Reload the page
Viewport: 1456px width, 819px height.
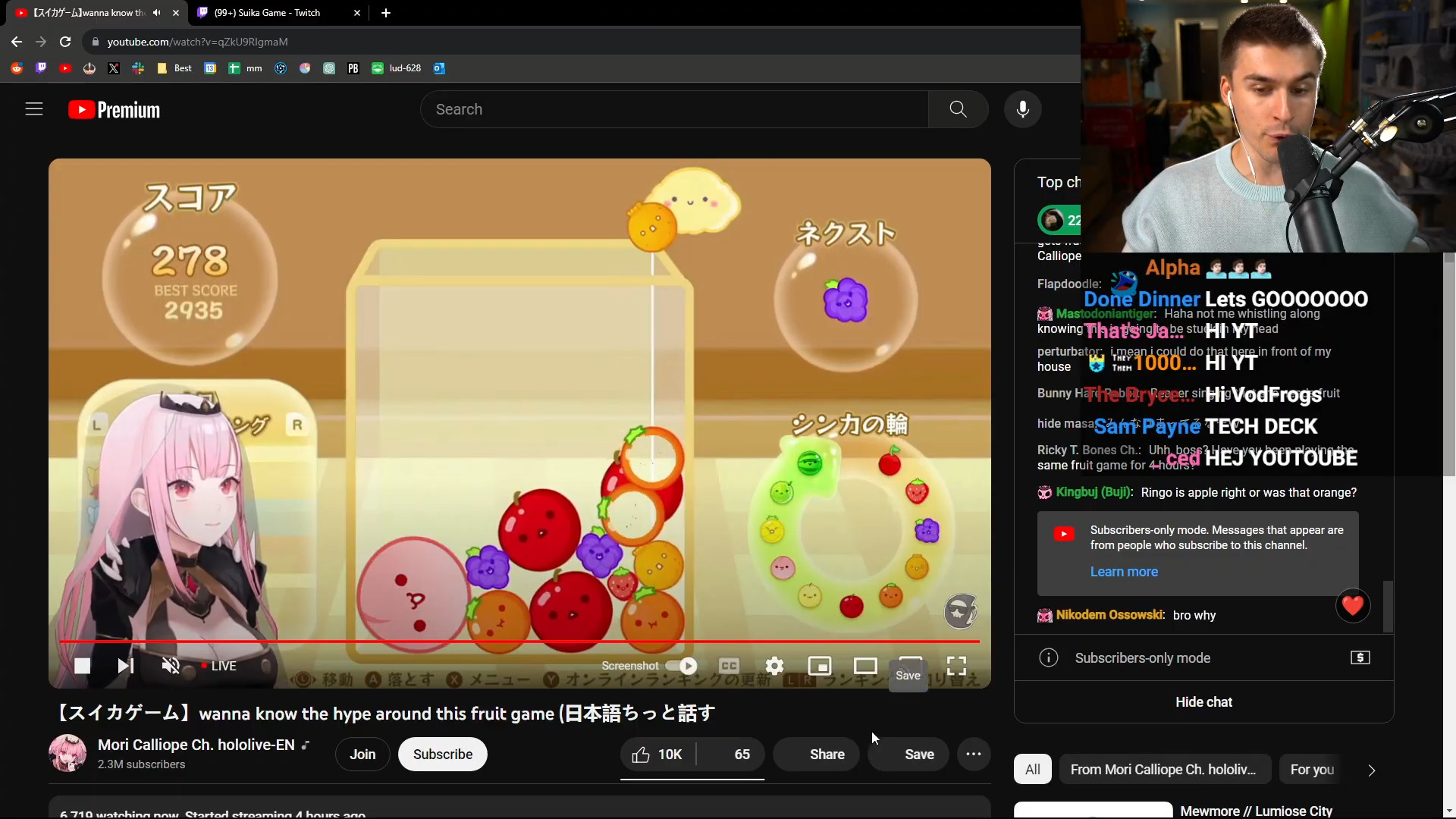click(x=65, y=42)
